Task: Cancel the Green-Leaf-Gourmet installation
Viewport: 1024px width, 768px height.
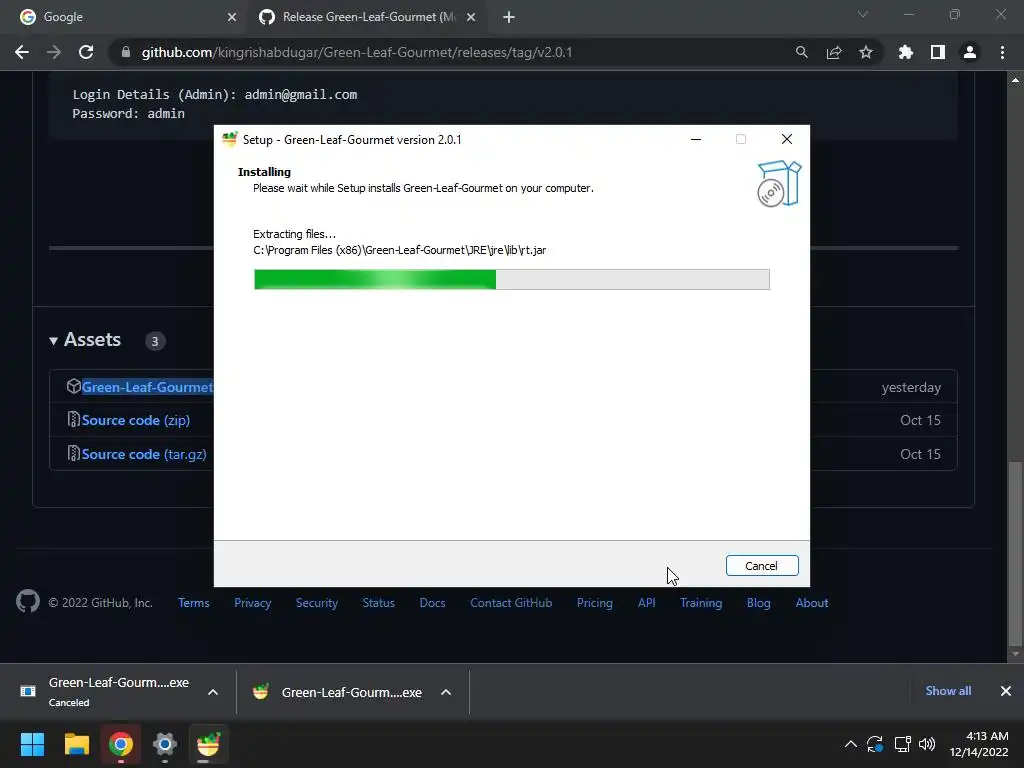Action: coord(761,566)
